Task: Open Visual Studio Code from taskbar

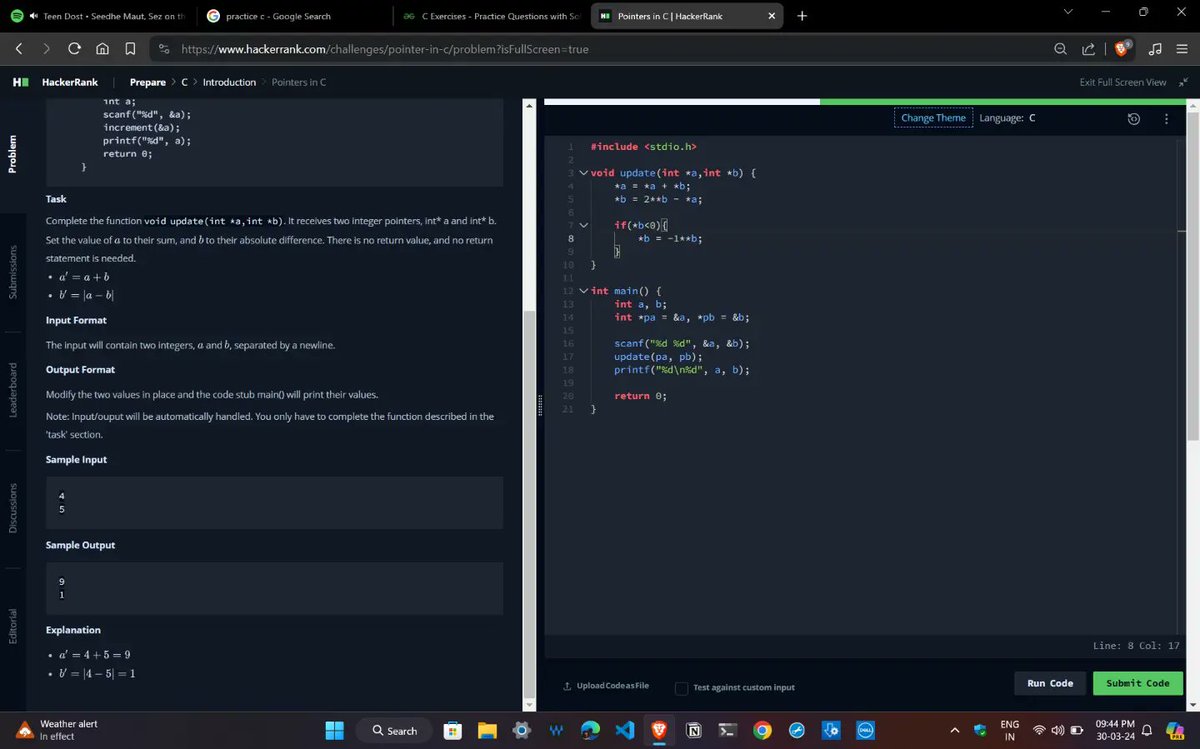Action: click(x=624, y=730)
